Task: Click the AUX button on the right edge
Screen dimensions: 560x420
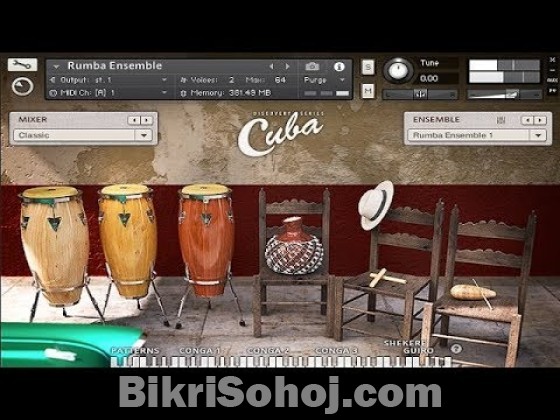Action: pos(552,80)
